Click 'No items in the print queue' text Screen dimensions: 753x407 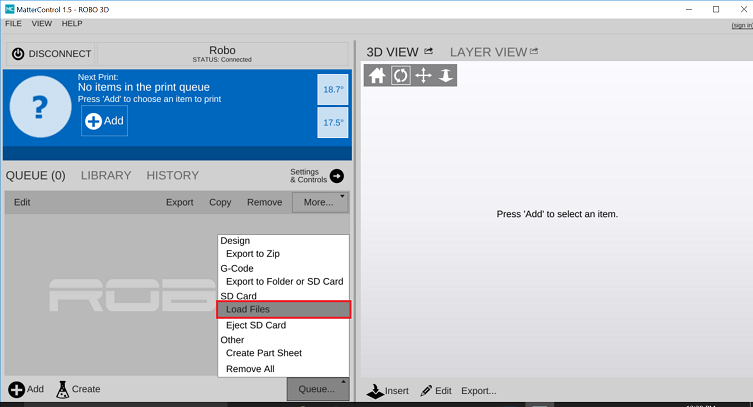(x=144, y=87)
